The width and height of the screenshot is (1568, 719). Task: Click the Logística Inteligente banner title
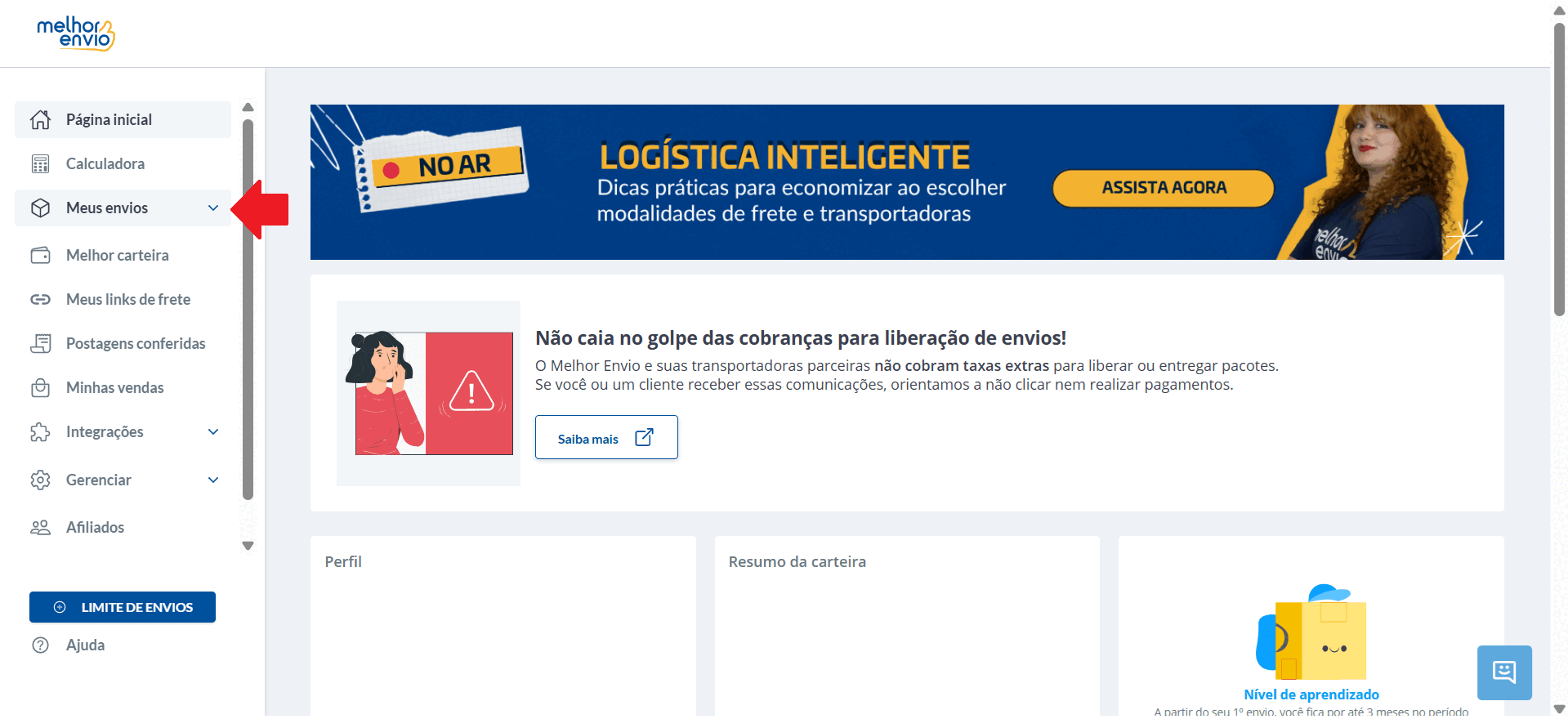pos(784,156)
